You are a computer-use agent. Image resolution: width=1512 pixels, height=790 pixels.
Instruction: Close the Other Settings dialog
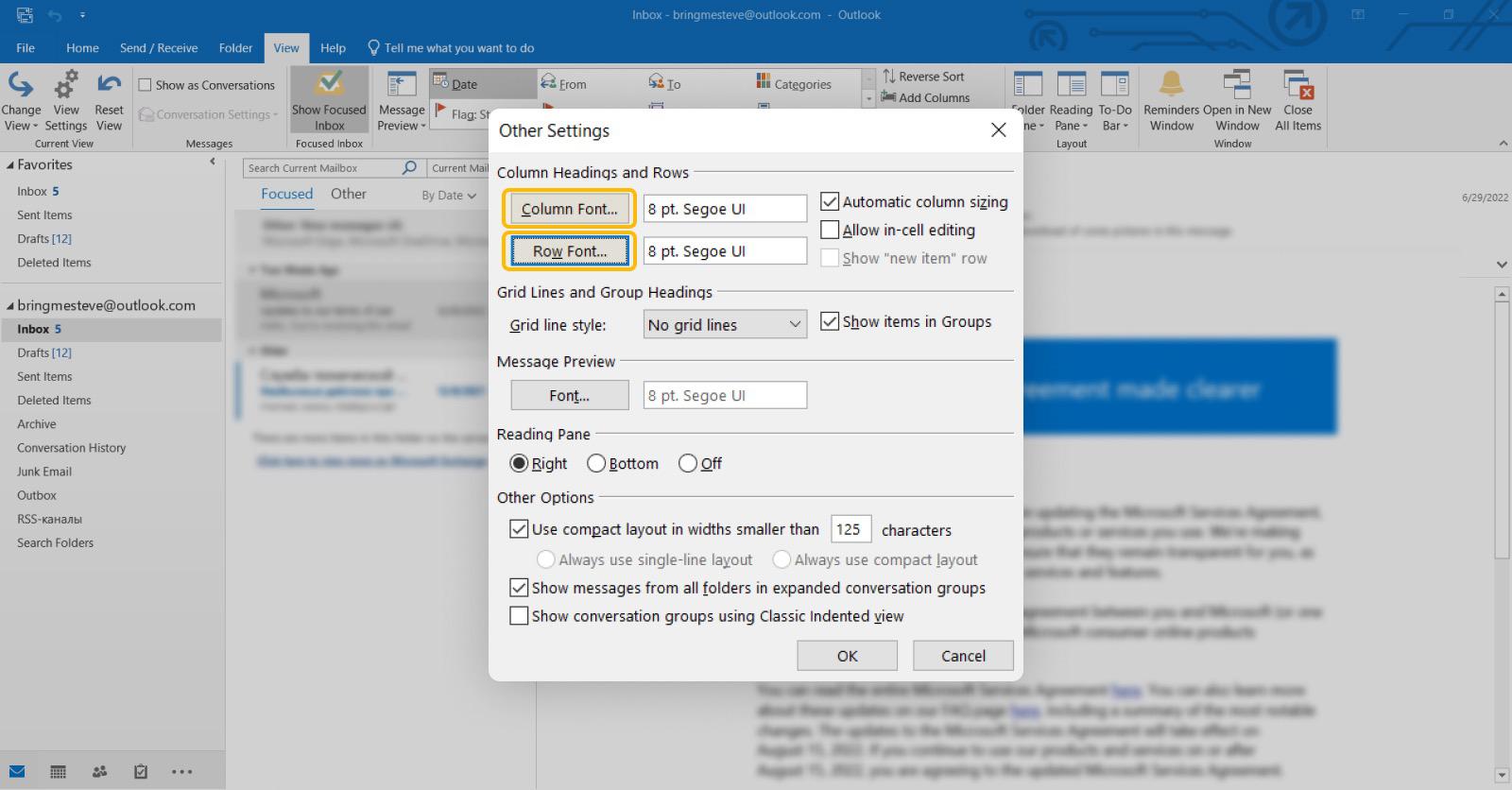click(x=998, y=130)
